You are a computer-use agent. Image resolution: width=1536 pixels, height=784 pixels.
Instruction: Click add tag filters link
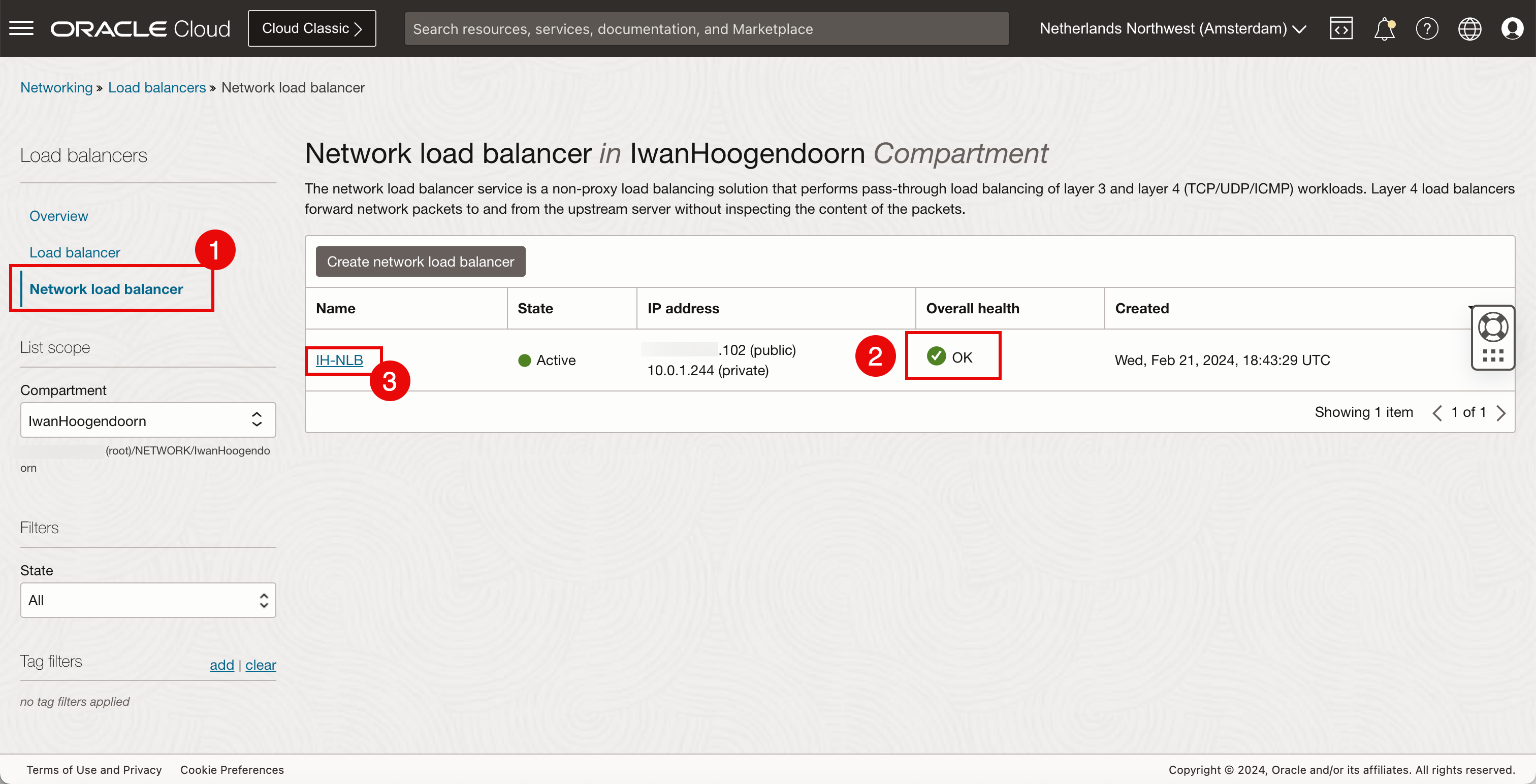(221, 665)
